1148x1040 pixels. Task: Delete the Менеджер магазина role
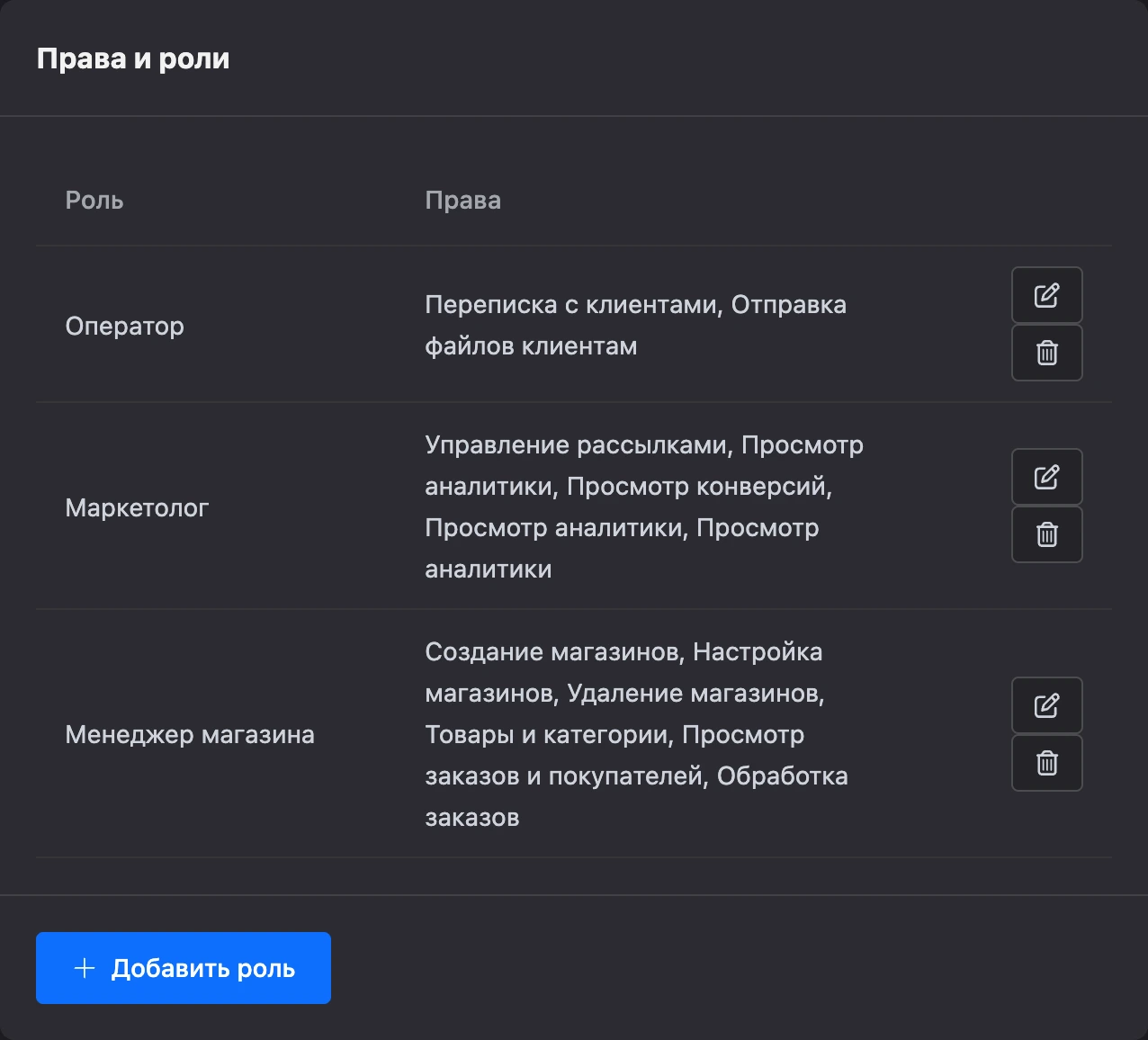pyautogui.click(x=1046, y=763)
